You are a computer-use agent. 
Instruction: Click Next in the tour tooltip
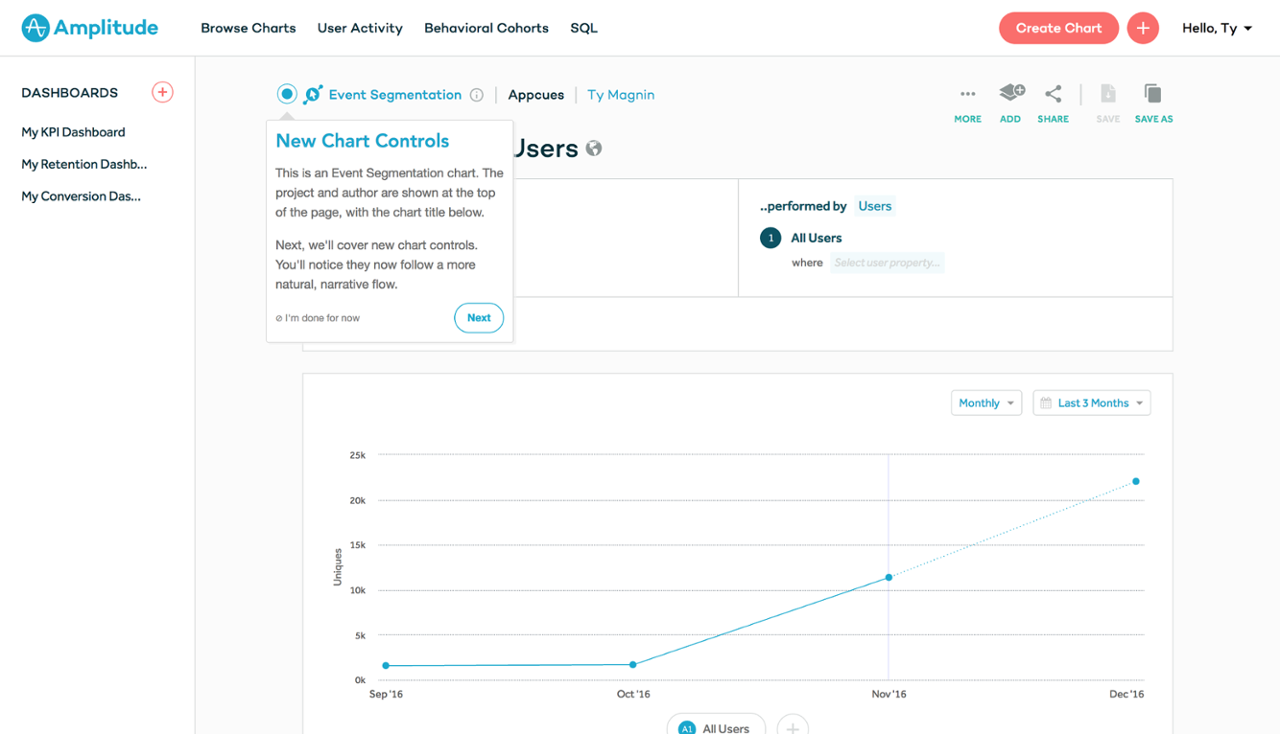click(479, 318)
